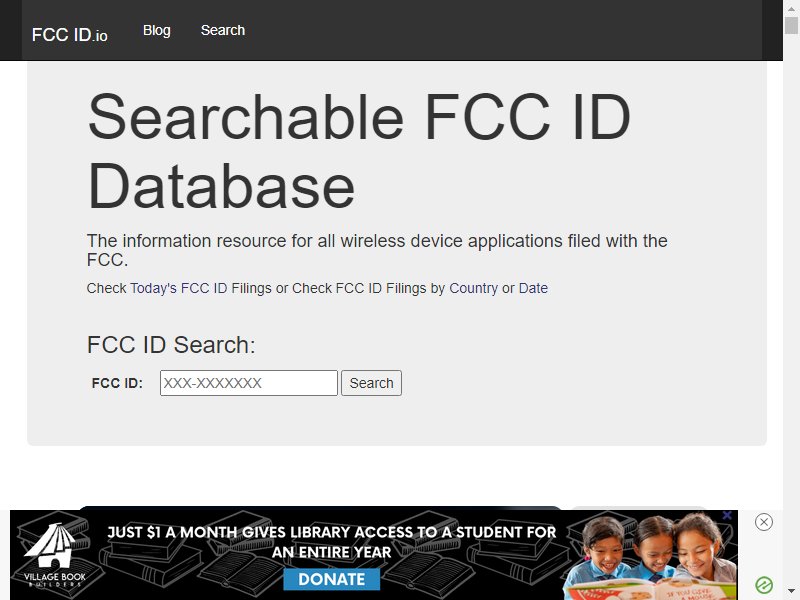Open the Blog page from navbar

tap(157, 30)
